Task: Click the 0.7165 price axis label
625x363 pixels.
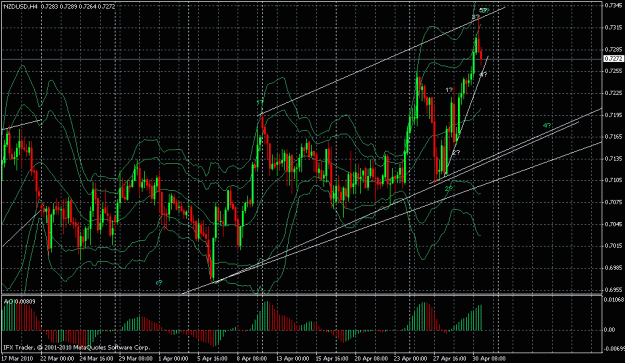Action: click(614, 137)
